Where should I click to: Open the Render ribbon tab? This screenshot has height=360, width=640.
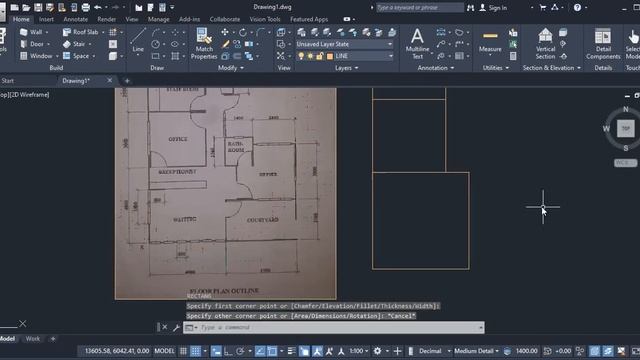(x=106, y=19)
